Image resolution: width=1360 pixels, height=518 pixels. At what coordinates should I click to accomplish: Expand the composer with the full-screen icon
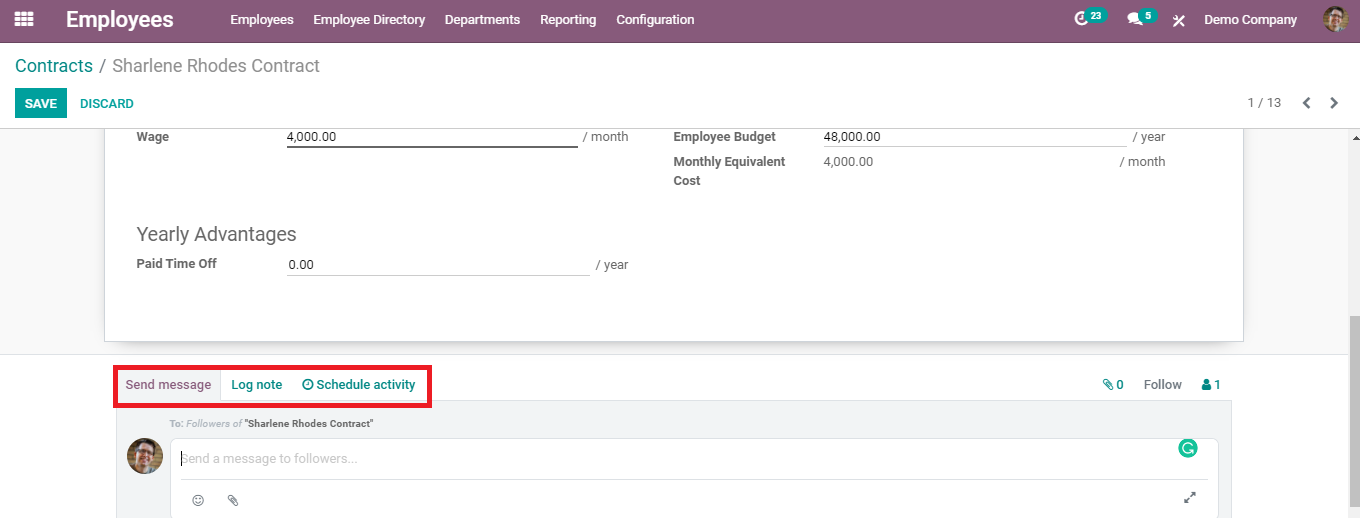click(x=1190, y=497)
